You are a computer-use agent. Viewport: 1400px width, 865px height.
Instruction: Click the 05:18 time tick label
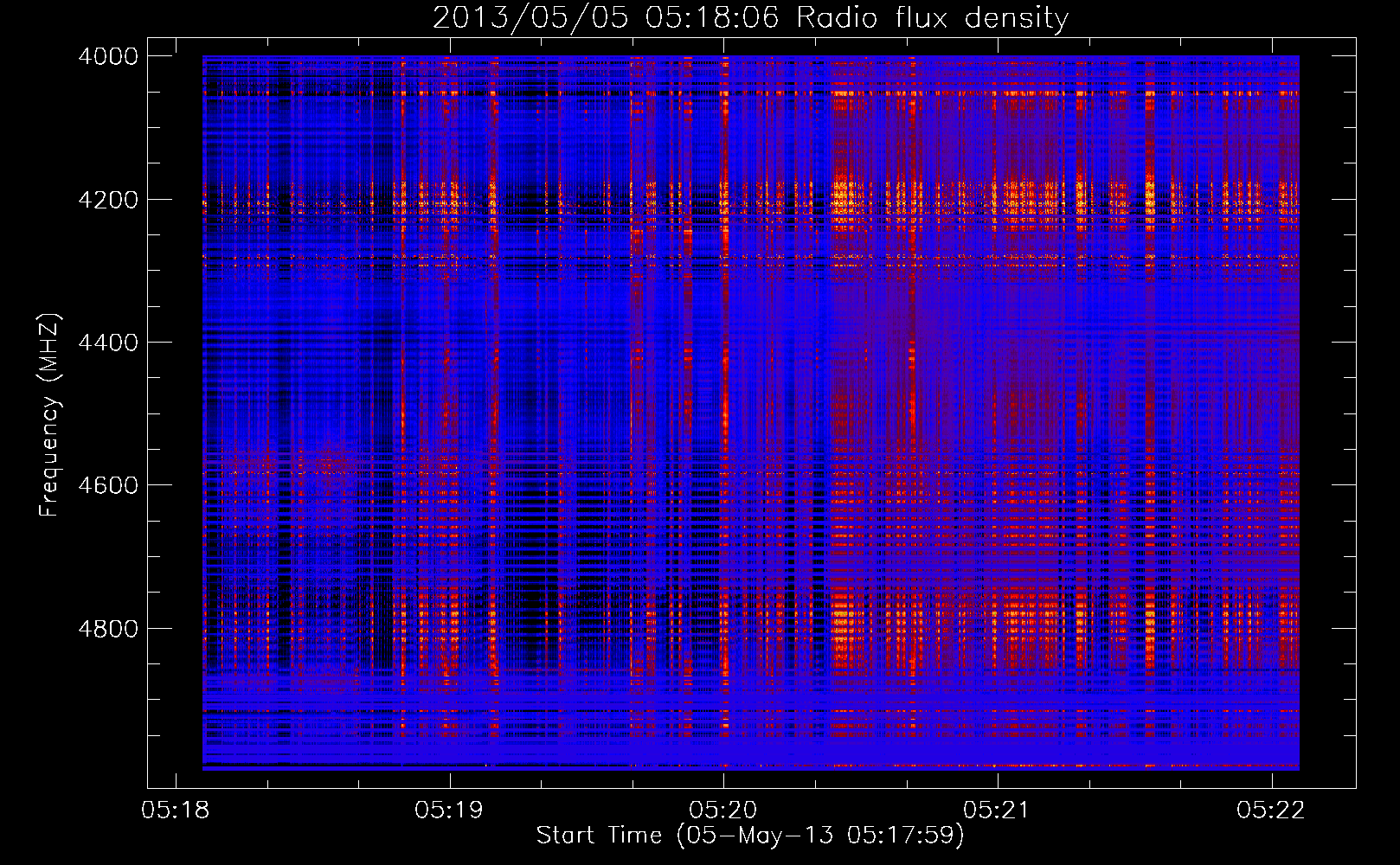click(x=176, y=811)
